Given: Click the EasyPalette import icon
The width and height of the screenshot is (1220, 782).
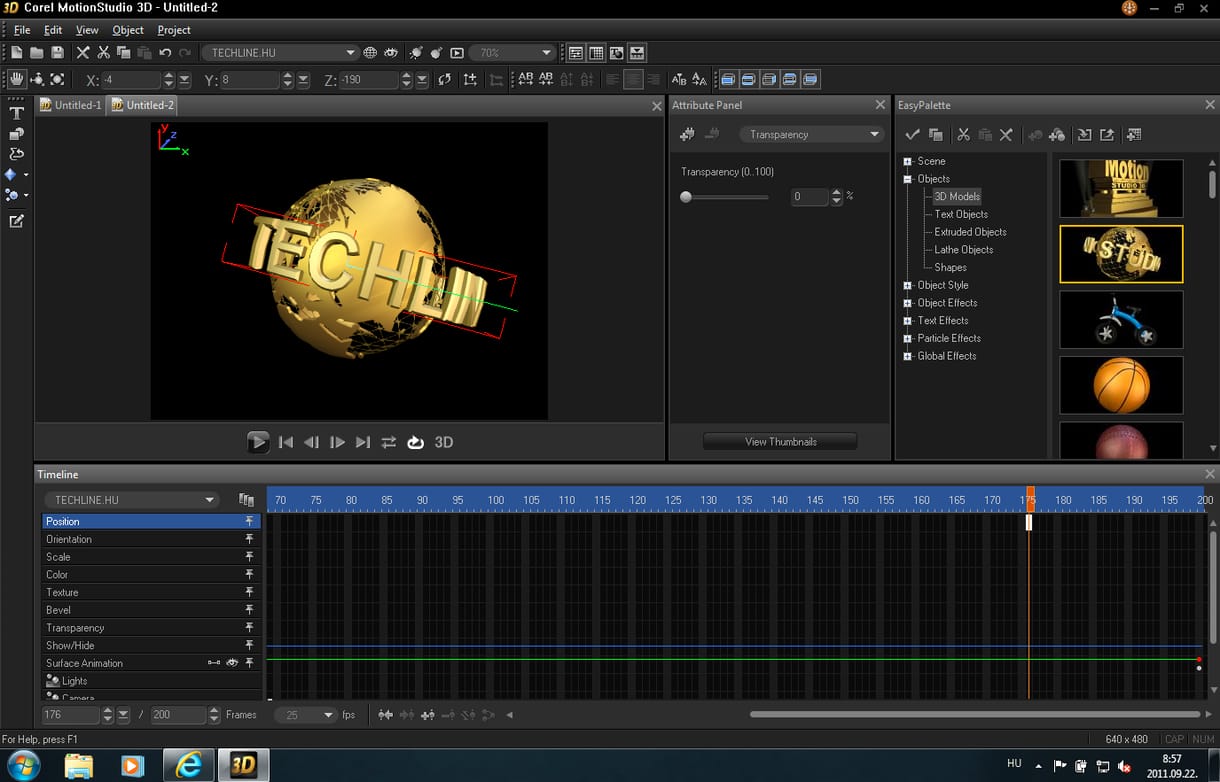Looking at the screenshot, I should tap(1084, 134).
